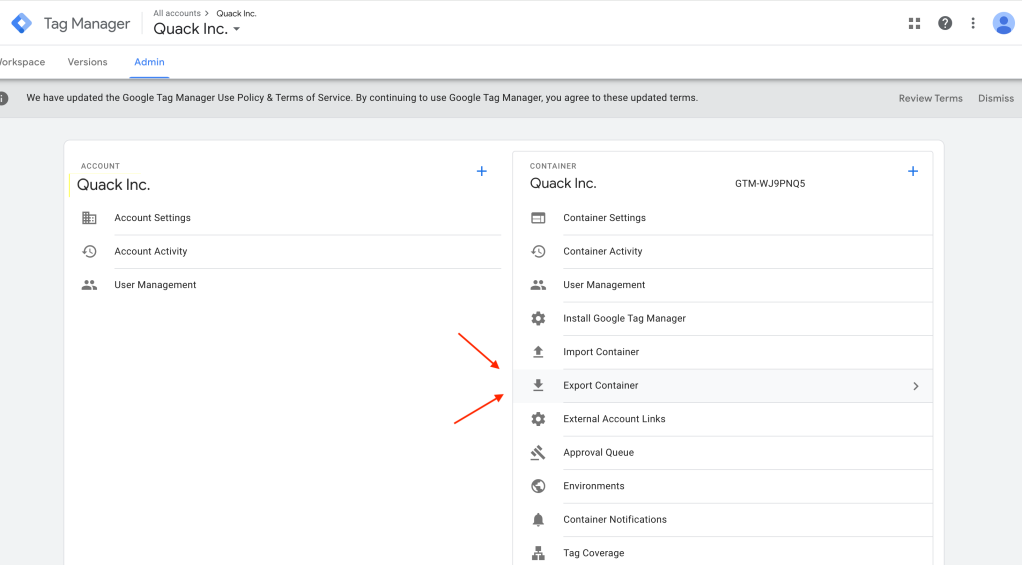1022x565 pixels.
Task: Click the Import Container upload icon
Action: 538,352
